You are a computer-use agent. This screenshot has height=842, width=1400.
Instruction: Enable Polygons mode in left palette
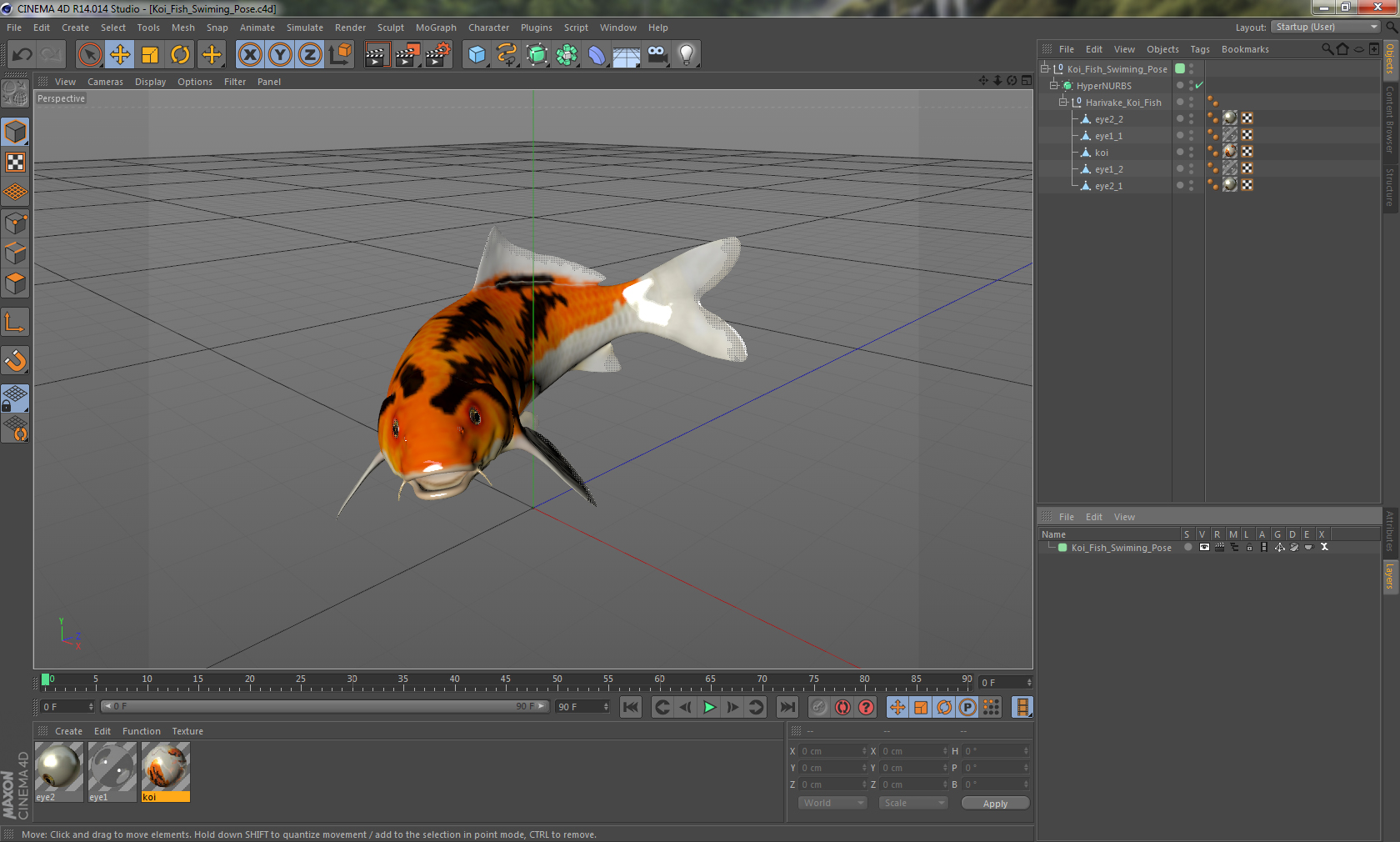pos(16,283)
